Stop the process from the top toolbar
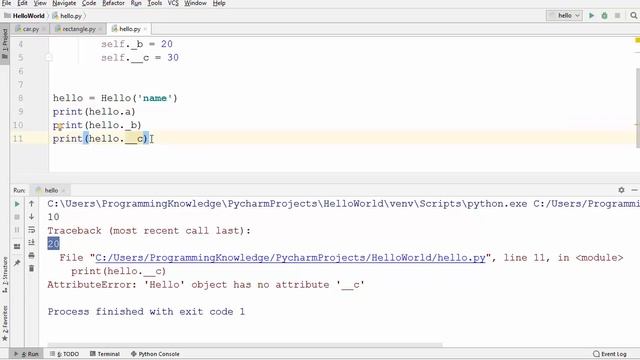640x360 pixels. [x=617, y=16]
